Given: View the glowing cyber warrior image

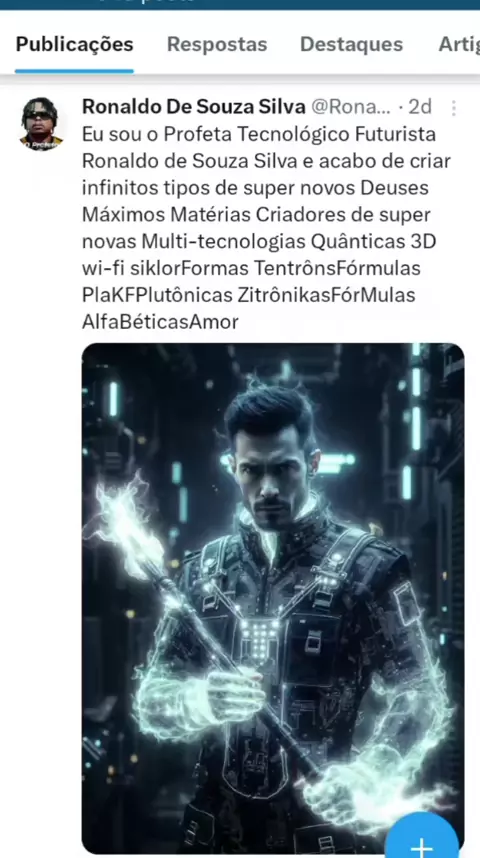Looking at the screenshot, I should [x=273, y=598].
